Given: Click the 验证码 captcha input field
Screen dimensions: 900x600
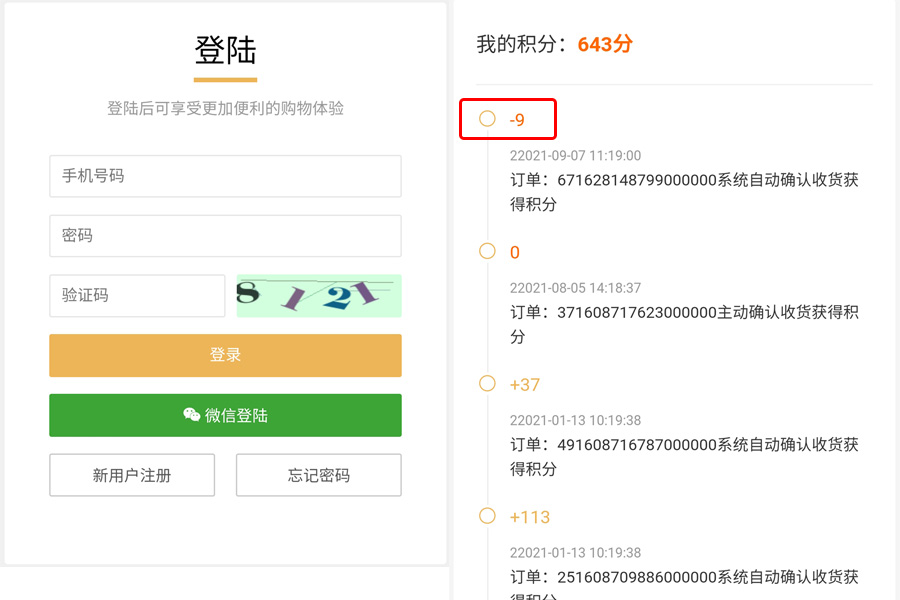Looking at the screenshot, I should coord(137,296).
